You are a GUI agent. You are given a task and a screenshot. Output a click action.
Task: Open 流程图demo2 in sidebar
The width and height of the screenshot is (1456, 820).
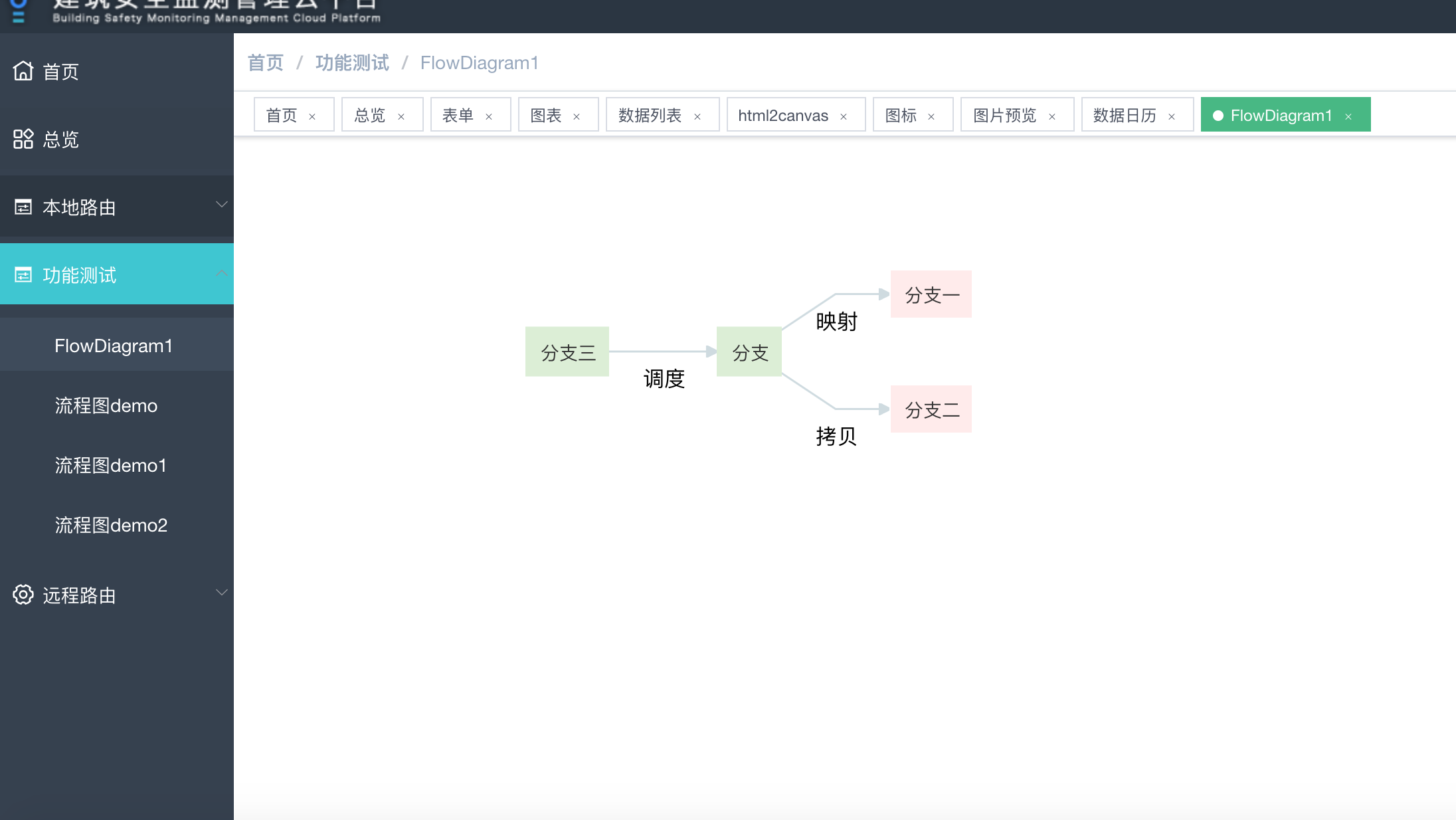pos(111,525)
